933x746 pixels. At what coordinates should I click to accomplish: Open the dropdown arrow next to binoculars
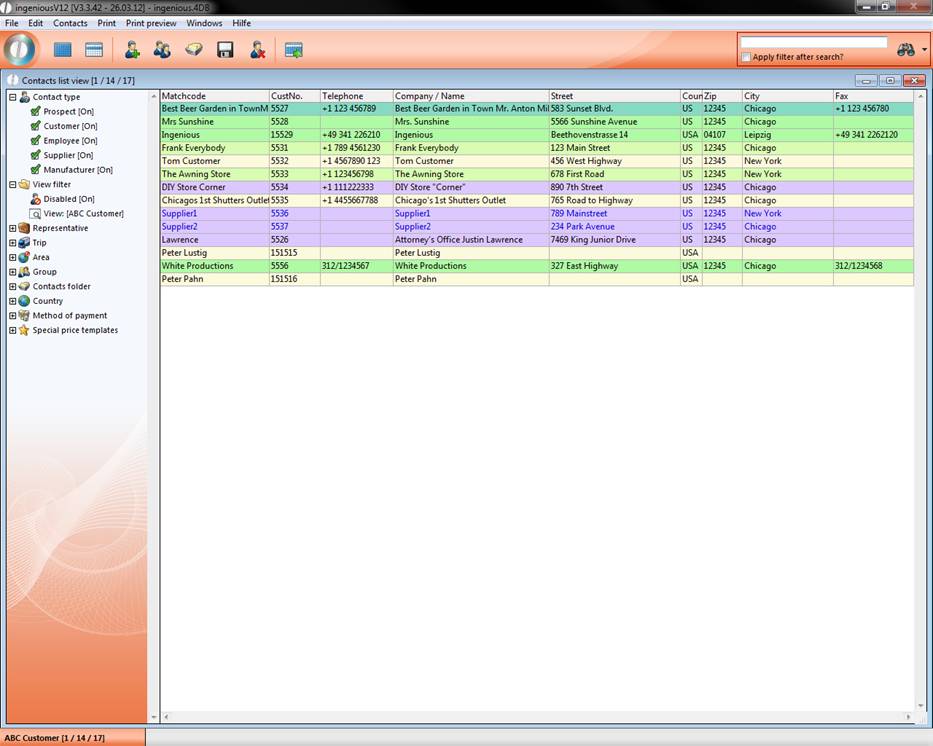[925, 50]
